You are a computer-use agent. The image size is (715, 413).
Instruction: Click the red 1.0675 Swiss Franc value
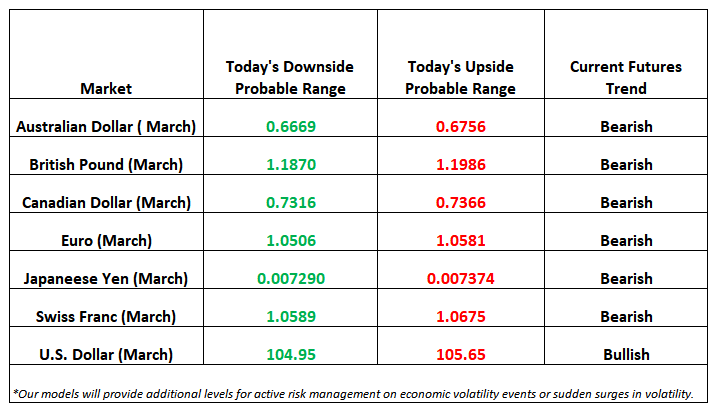click(461, 316)
